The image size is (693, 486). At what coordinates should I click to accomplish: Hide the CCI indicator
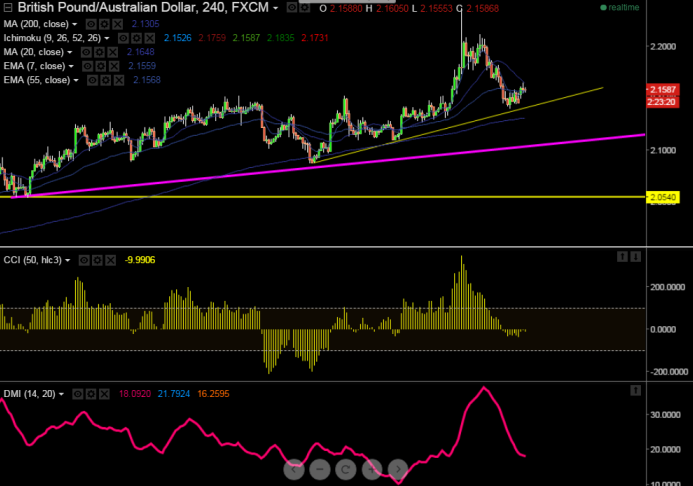click(x=84, y=260)
